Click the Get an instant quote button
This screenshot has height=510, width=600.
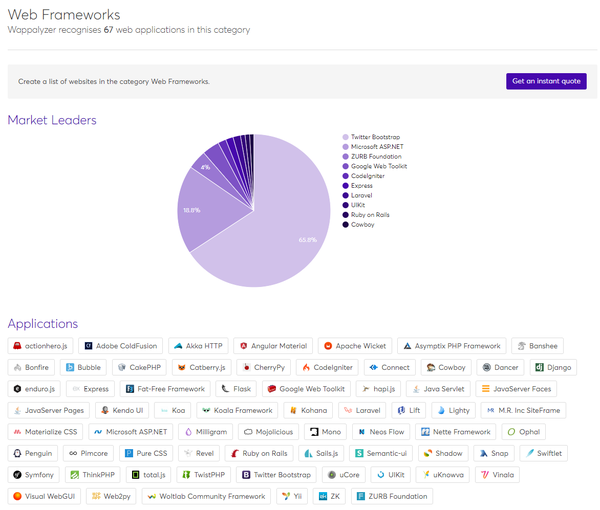point(546,81)
